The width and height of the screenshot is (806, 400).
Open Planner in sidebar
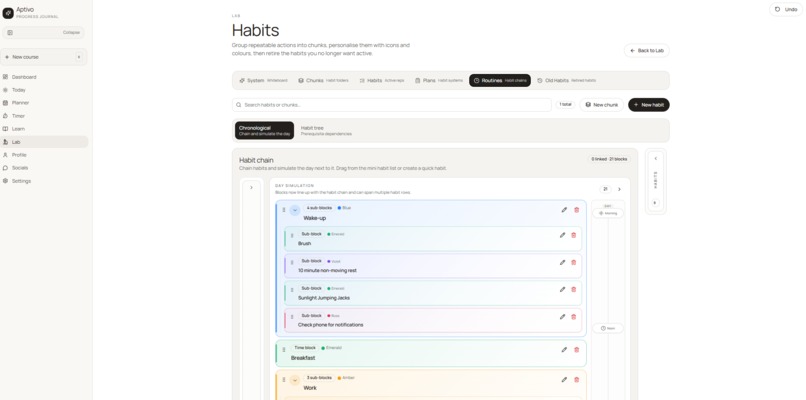pos(44,103)
